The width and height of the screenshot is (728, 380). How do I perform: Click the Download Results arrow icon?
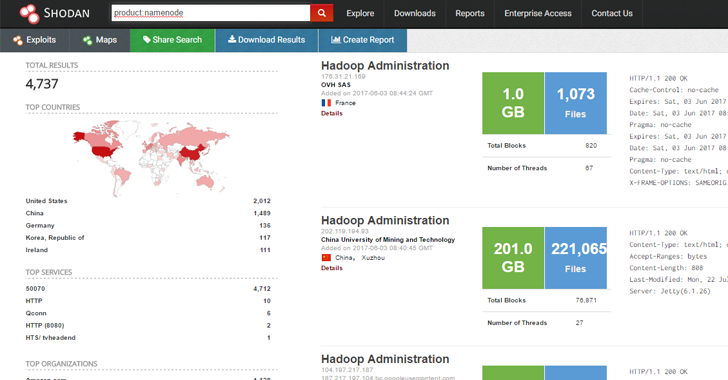232,39
